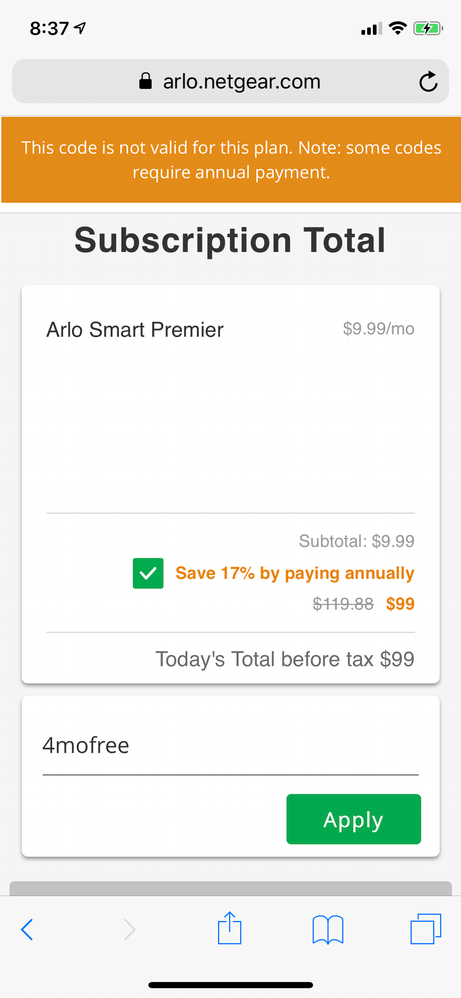
Task: Focus the promo code field containing 4mofree
Action: pos(230,745)
